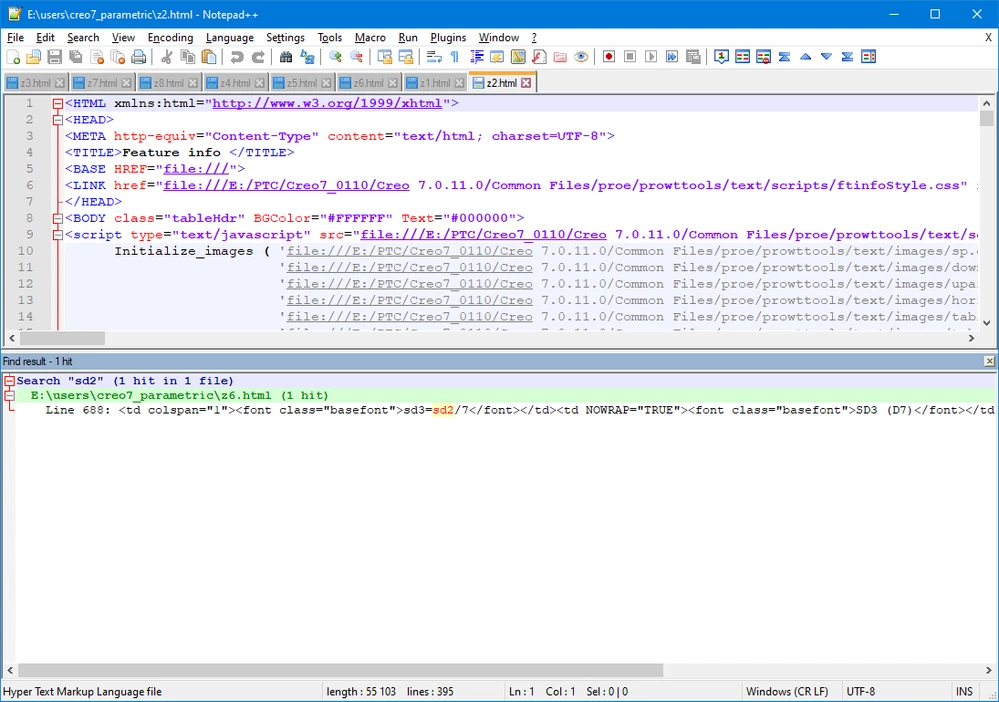Image resolution: width=999 pixels, height=702 pixels.
Task: Start macro recording with red dot icon
Action: pyautogui.click(x=608, y=57)
